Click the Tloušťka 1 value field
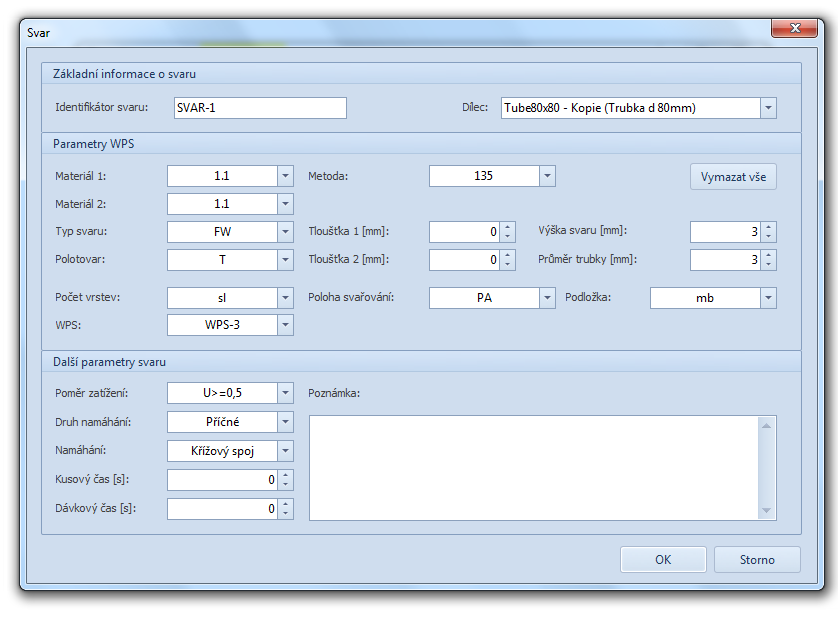The width and height of the screenshot is (838, 636). pos(465,231)
